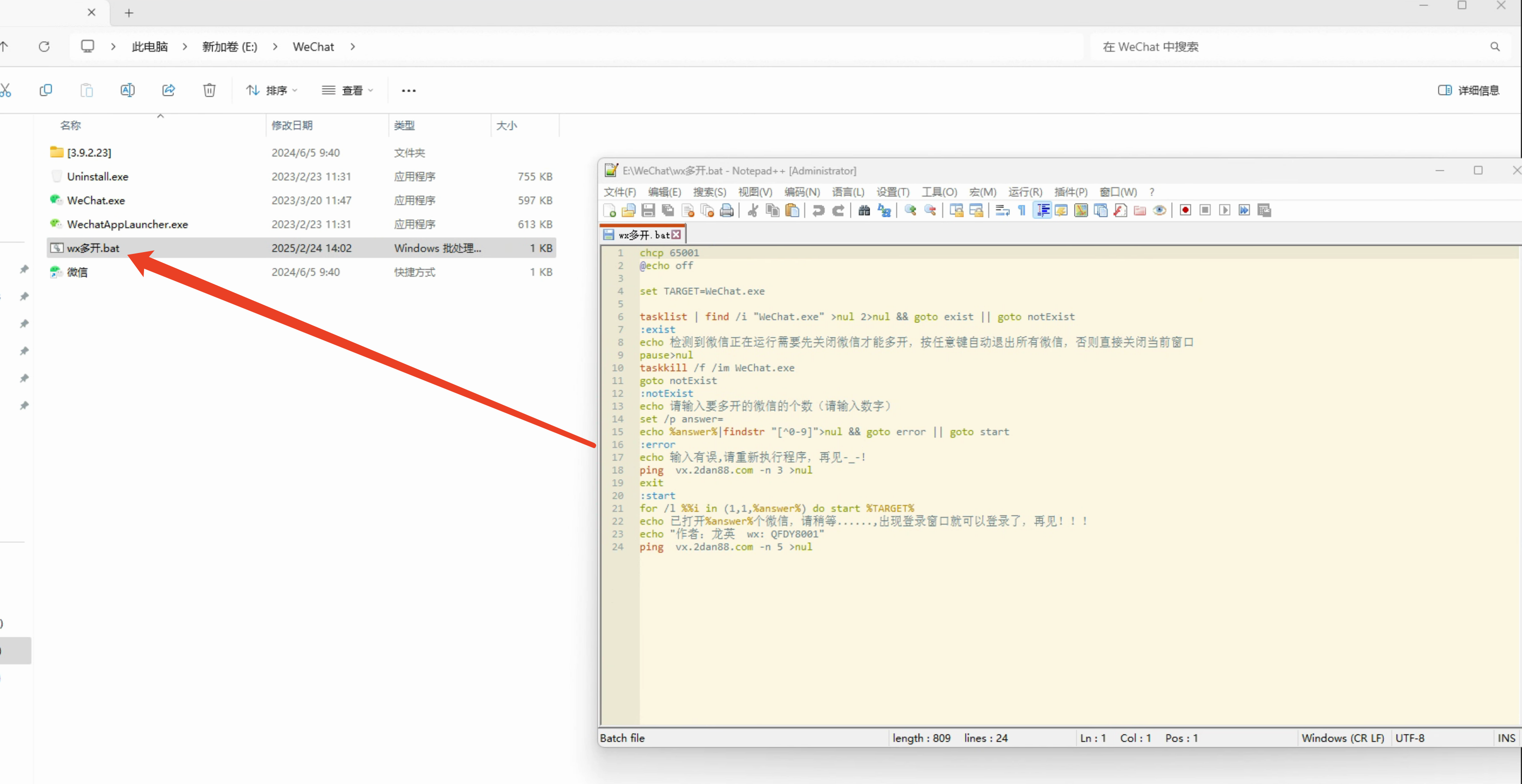Open the 详细信息 details pane

point(1468,90)
